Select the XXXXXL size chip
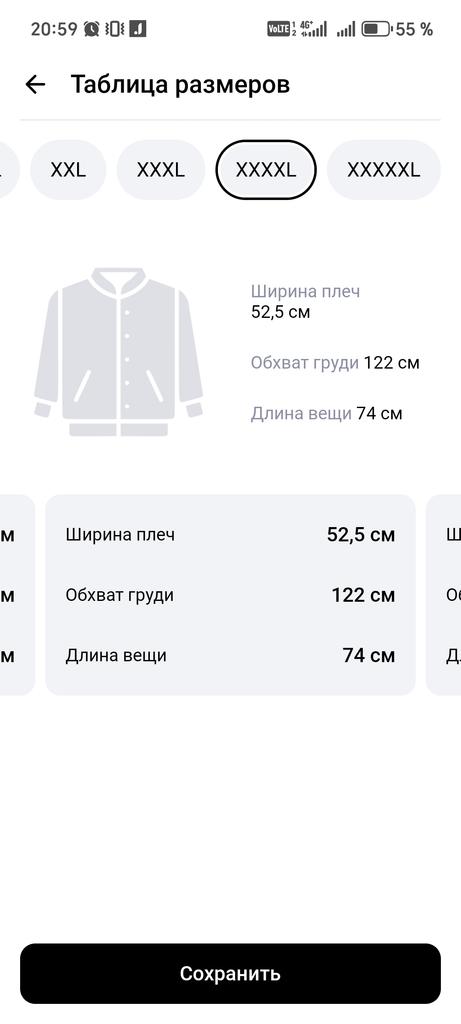 383,170
